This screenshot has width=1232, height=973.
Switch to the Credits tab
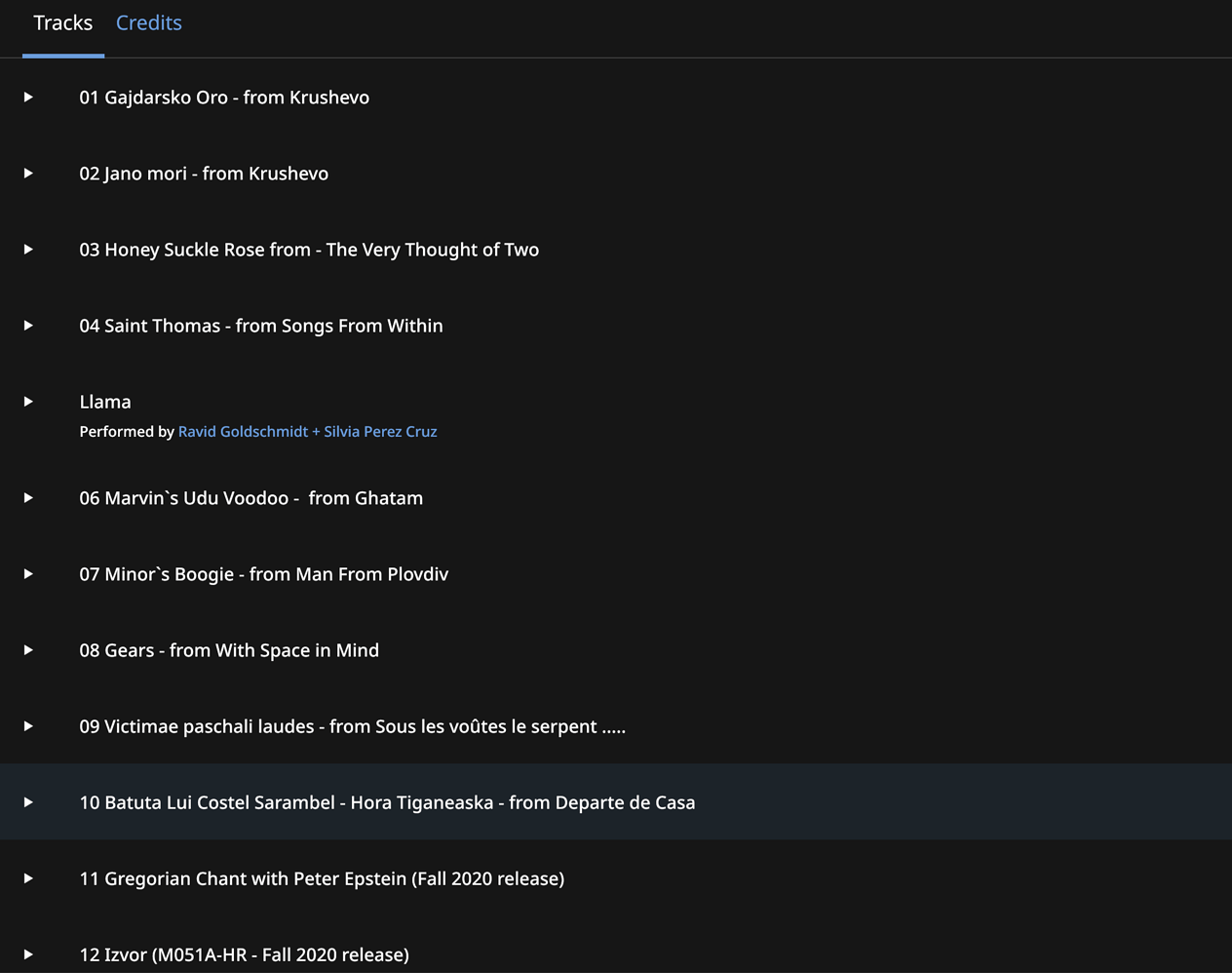148,23
